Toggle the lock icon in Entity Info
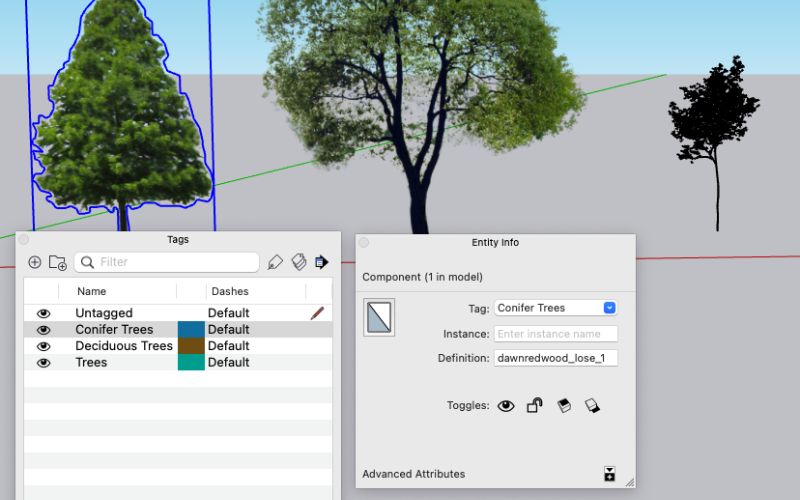The height and width of the screenshot is (500, 800). coord(535,405)
